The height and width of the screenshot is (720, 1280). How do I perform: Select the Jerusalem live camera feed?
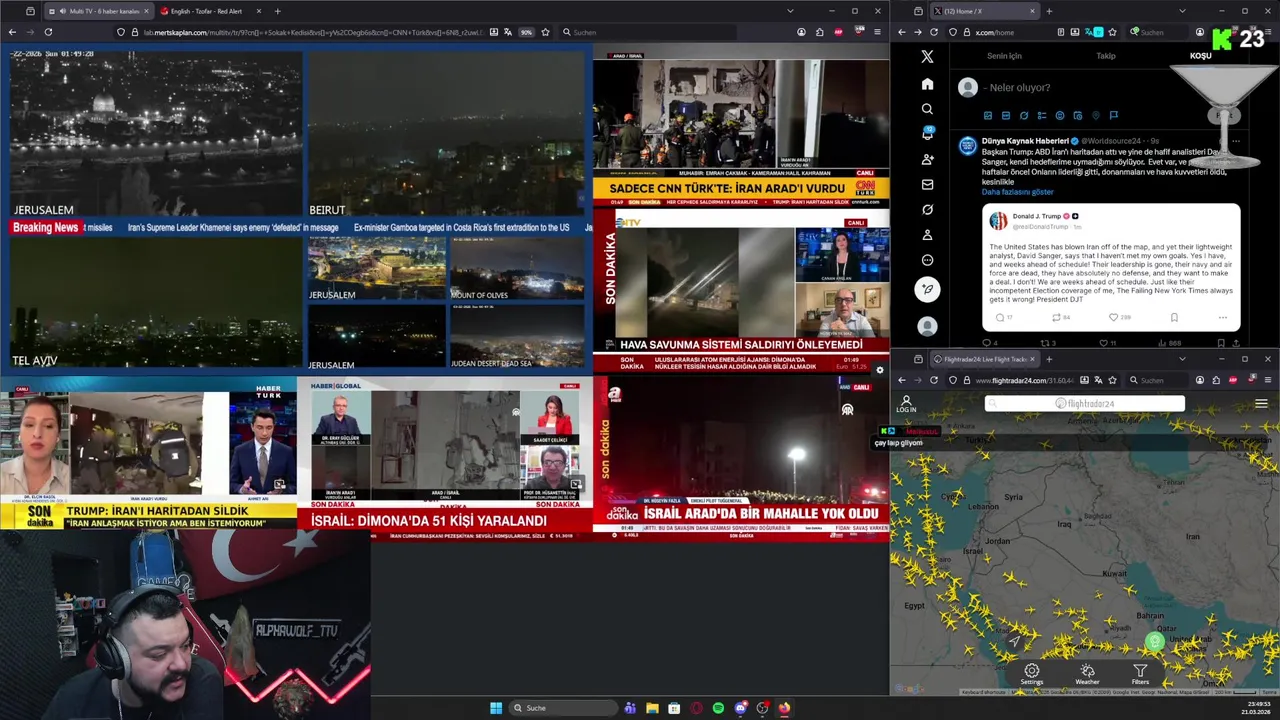155,132
